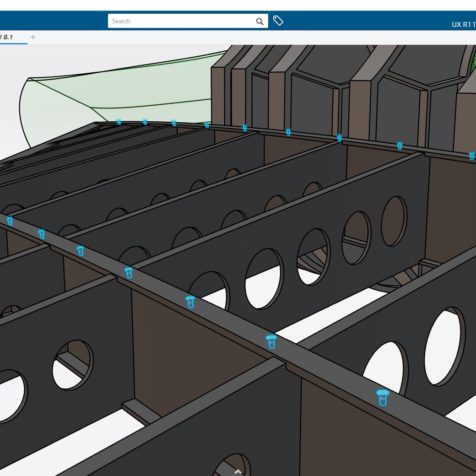This screenshot has width=476, height=476.
Task: Pick the rear fastener second from right edge
Action: tap(400, 146)
